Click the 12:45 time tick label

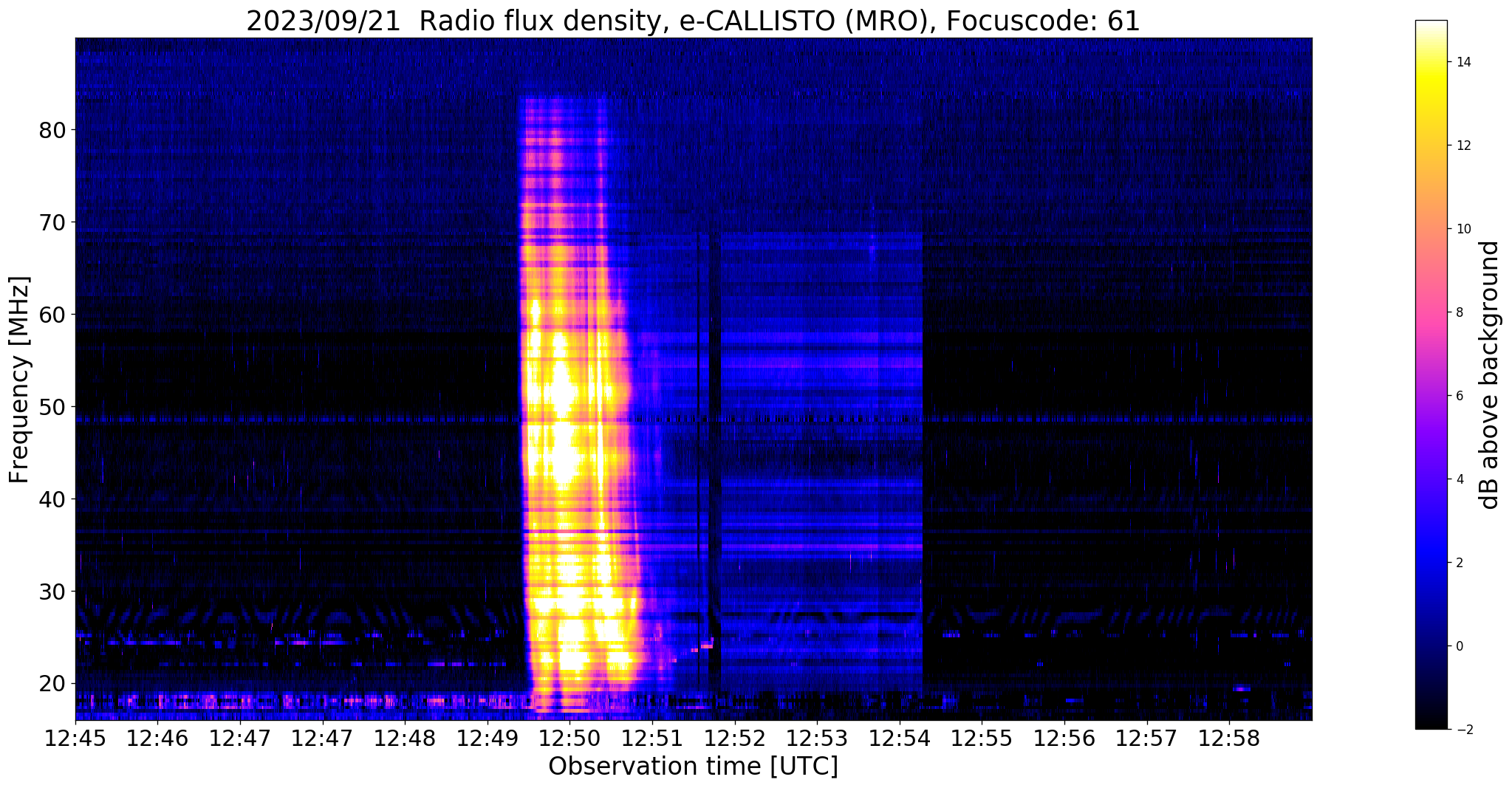[75, 739]
